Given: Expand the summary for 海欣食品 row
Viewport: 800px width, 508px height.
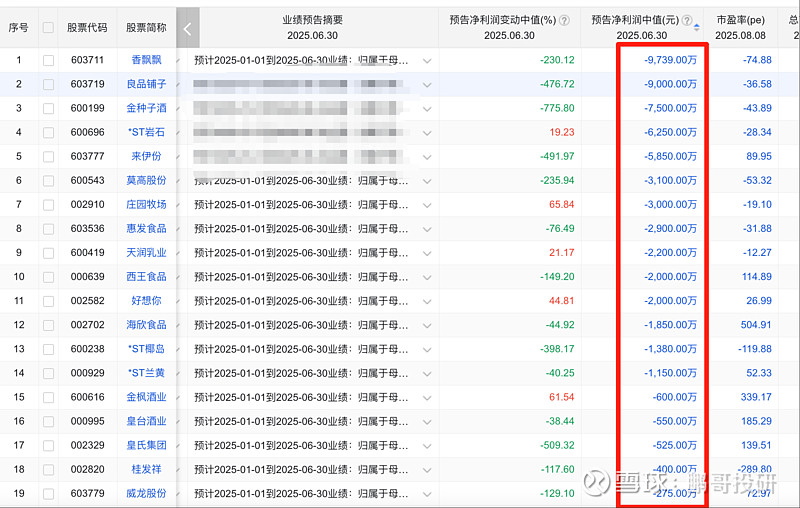Looking at the screenshot, I should click(x=427, y=325).
